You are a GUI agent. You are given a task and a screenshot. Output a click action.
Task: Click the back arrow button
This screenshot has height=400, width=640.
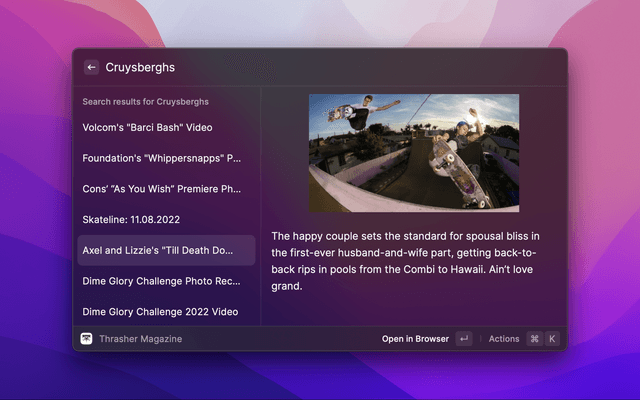(x=91, y=67)
